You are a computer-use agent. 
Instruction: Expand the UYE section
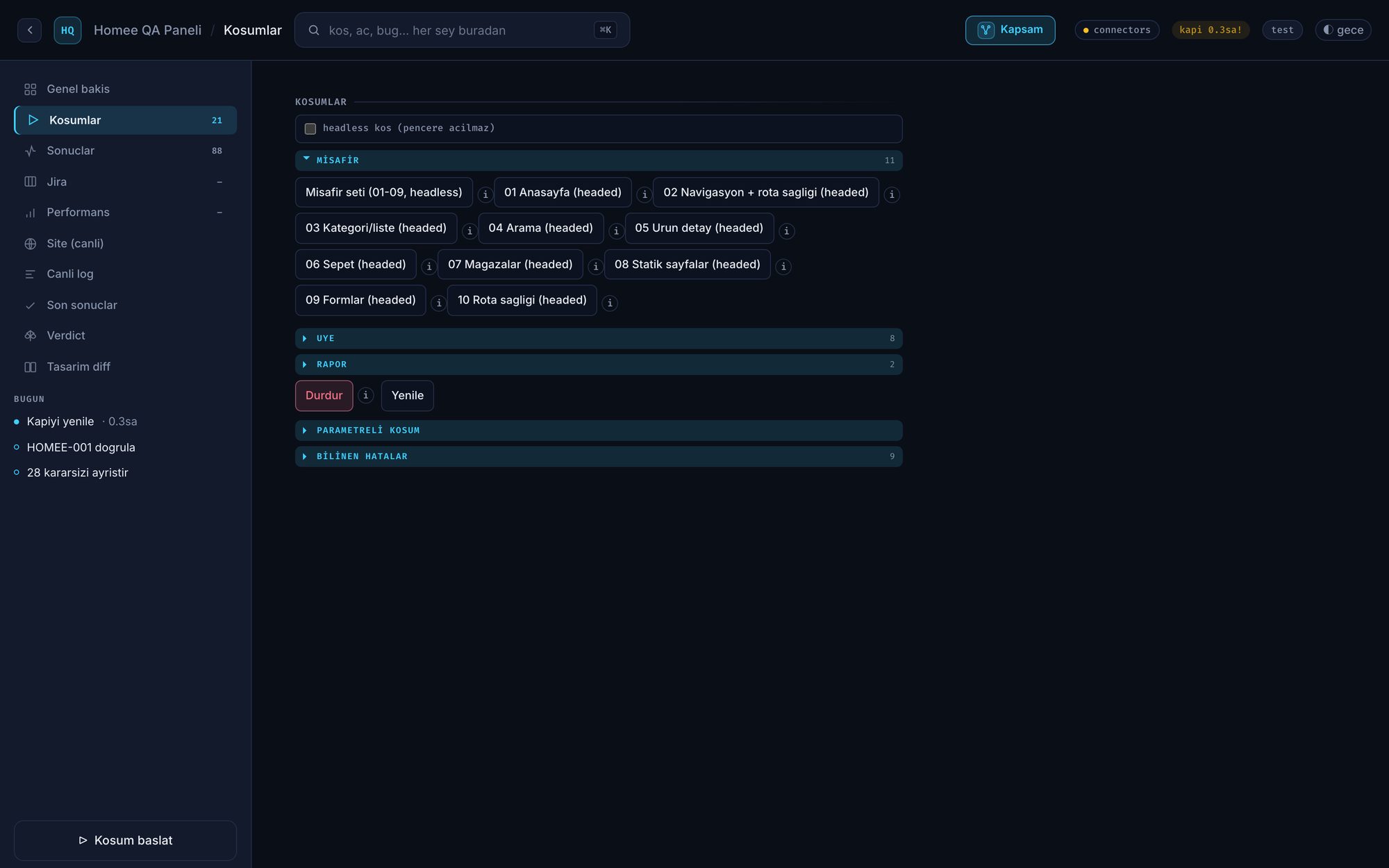click(x=599, y=338)
